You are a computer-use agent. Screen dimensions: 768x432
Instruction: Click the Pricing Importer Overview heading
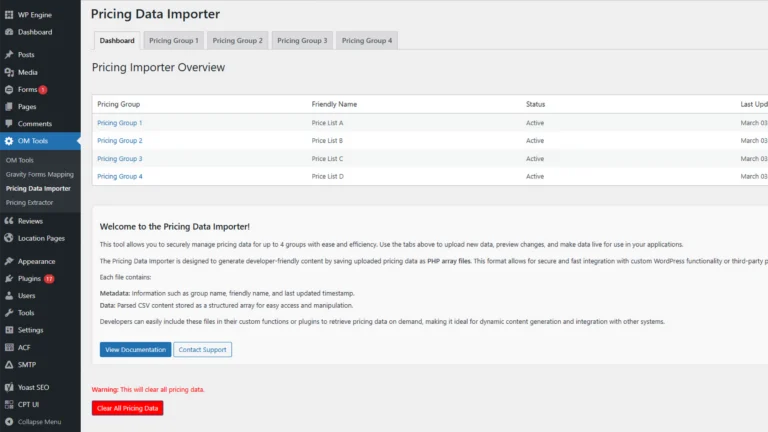pyautogui.click(x=158, y=68)
